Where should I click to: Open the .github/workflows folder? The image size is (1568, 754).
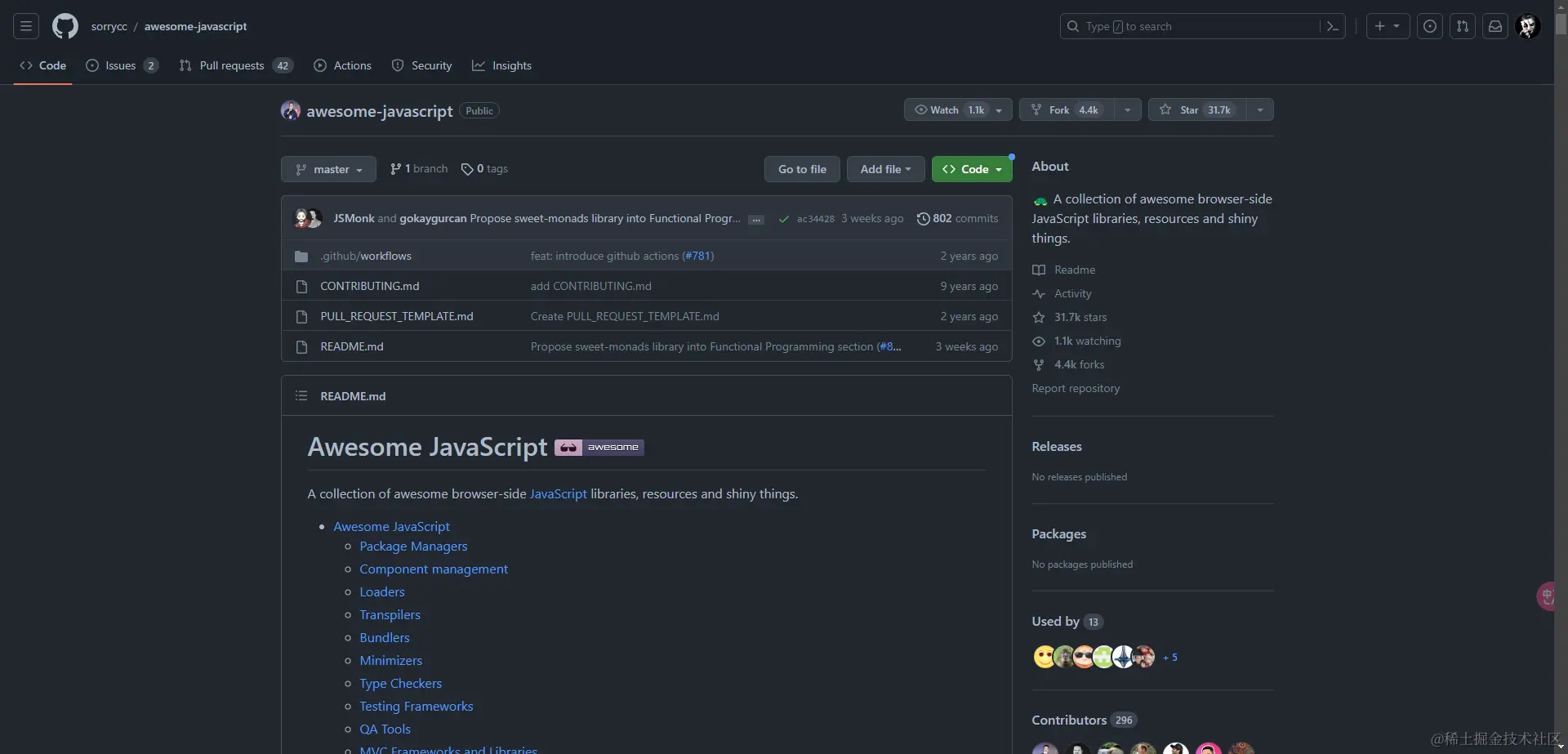366,256
